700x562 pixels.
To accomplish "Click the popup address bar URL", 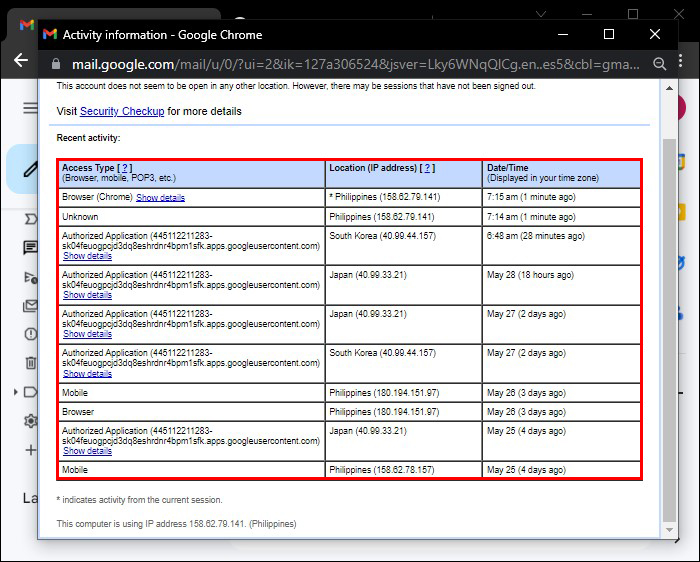I will pos(340,62).
